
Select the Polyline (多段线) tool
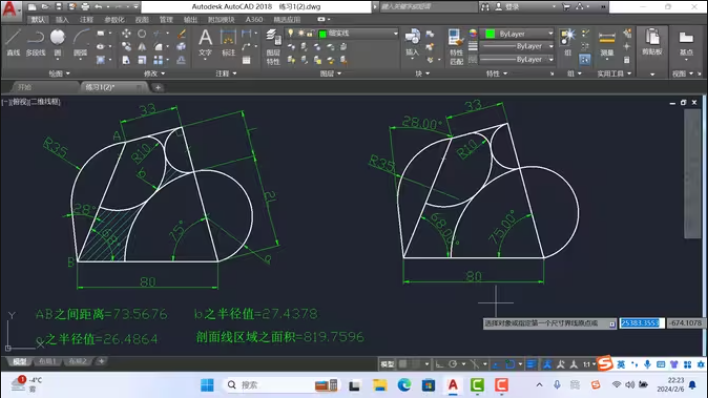tap(35, 42)
